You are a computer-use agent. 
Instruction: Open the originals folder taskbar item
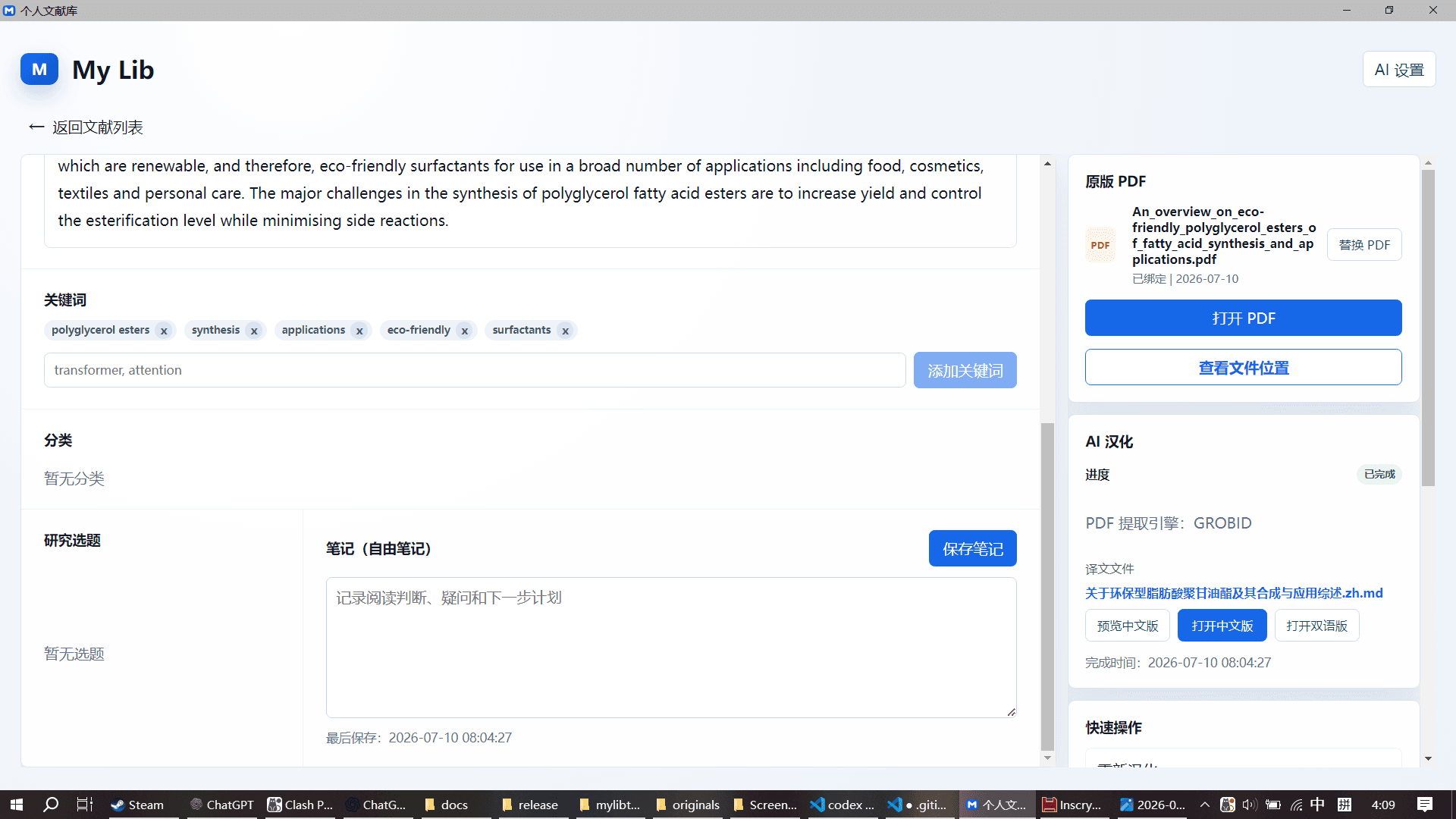coord(688,805)
